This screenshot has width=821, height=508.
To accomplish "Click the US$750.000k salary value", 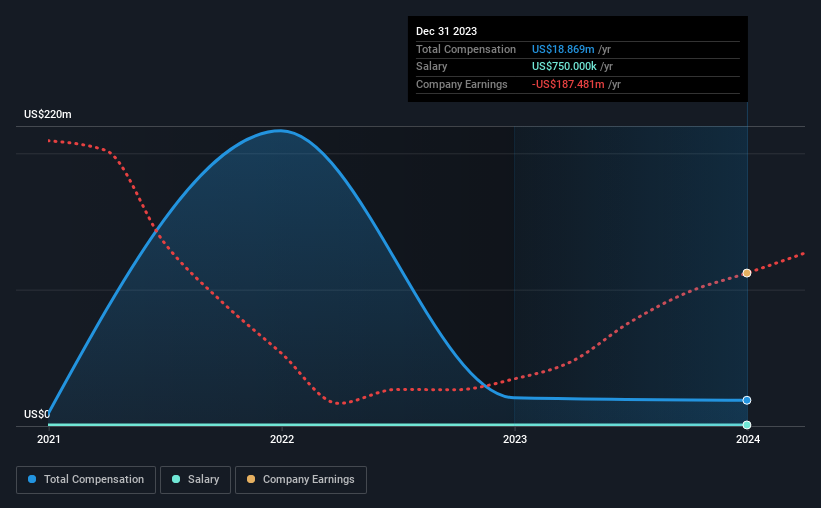I will (x=564, y=67).
